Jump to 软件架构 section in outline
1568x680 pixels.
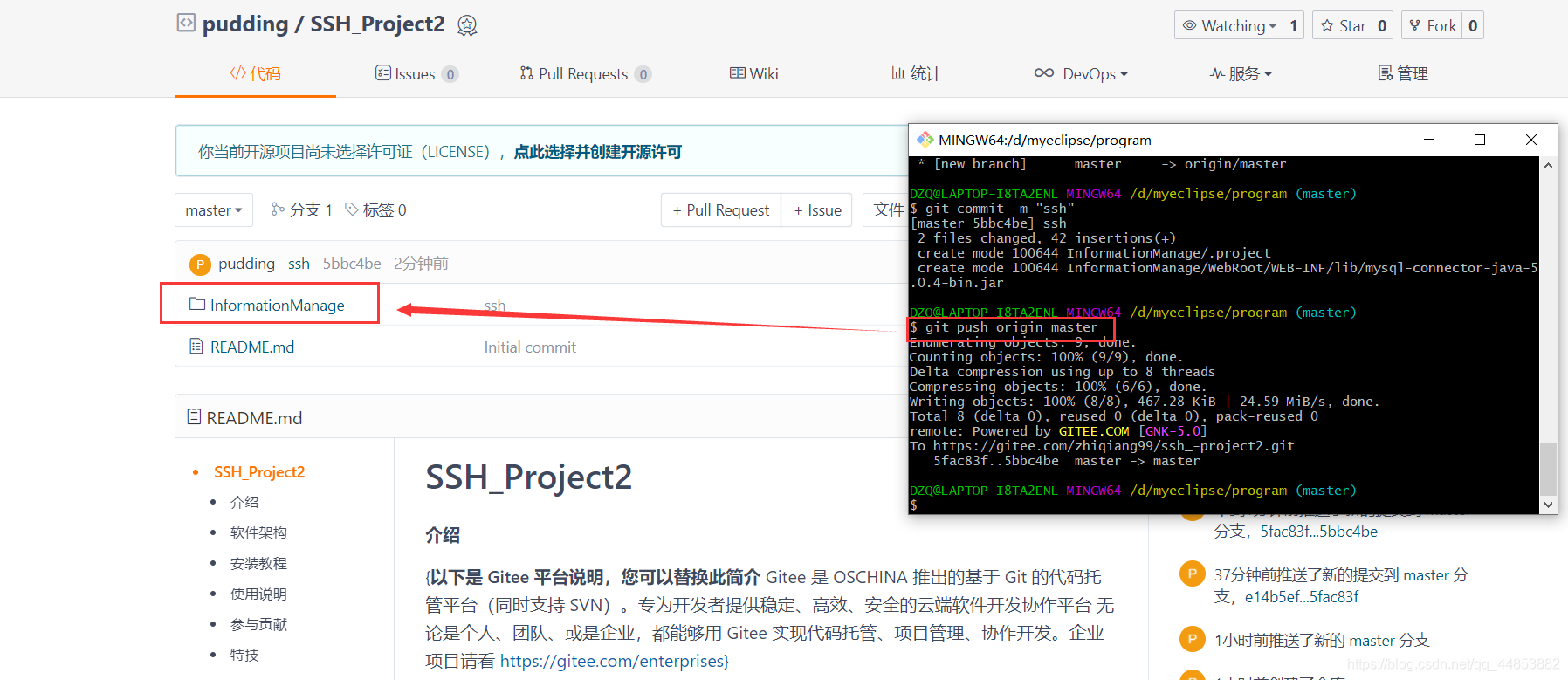[258, 532]
